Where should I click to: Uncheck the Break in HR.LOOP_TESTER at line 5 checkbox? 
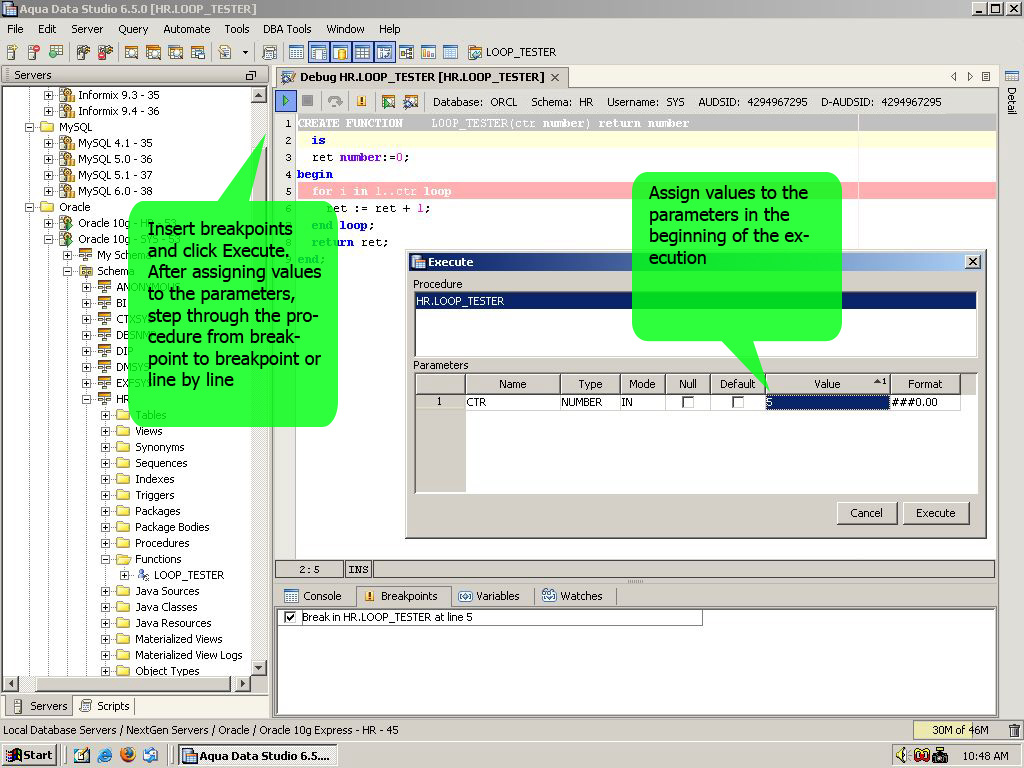[290, 617]
